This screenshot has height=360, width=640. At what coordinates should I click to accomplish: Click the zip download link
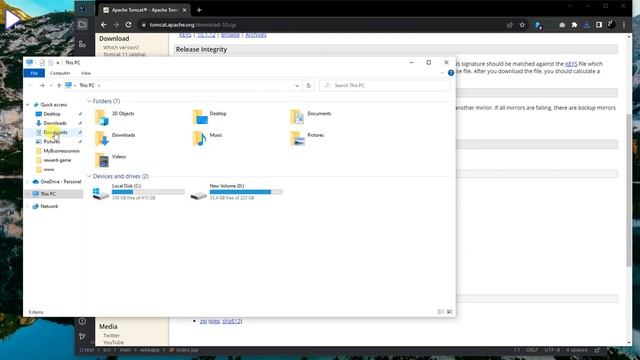pyautogui.click(x=203, y=321)
